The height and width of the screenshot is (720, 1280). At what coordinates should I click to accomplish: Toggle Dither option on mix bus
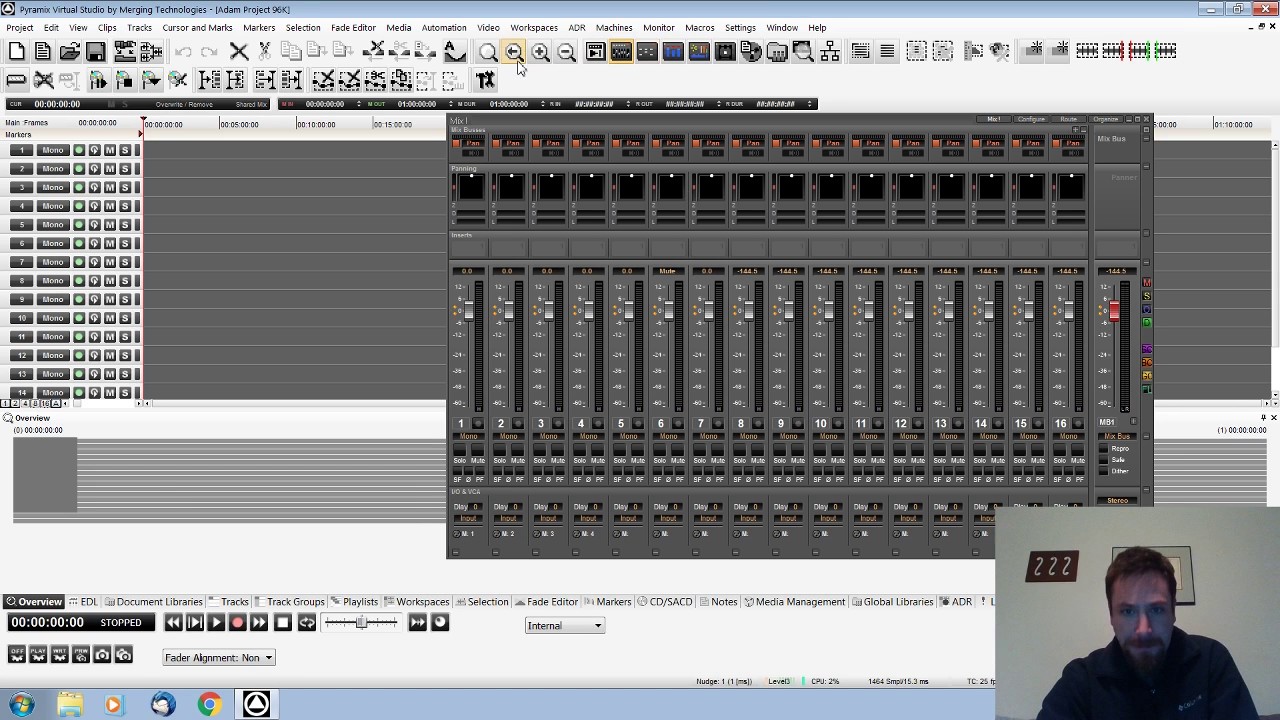coord(1104,471)
